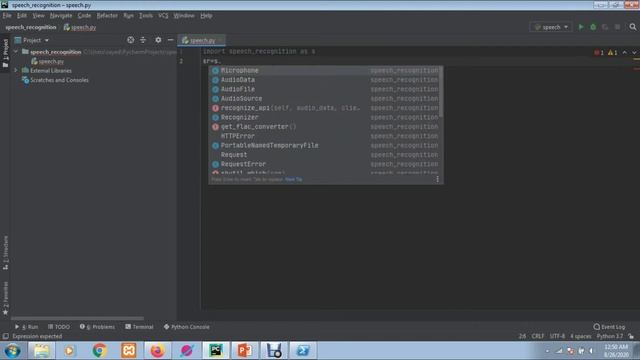This screenshot has width=640, height=360.
Task: Click the error count indicator in editor
Action: click(599, 52)
